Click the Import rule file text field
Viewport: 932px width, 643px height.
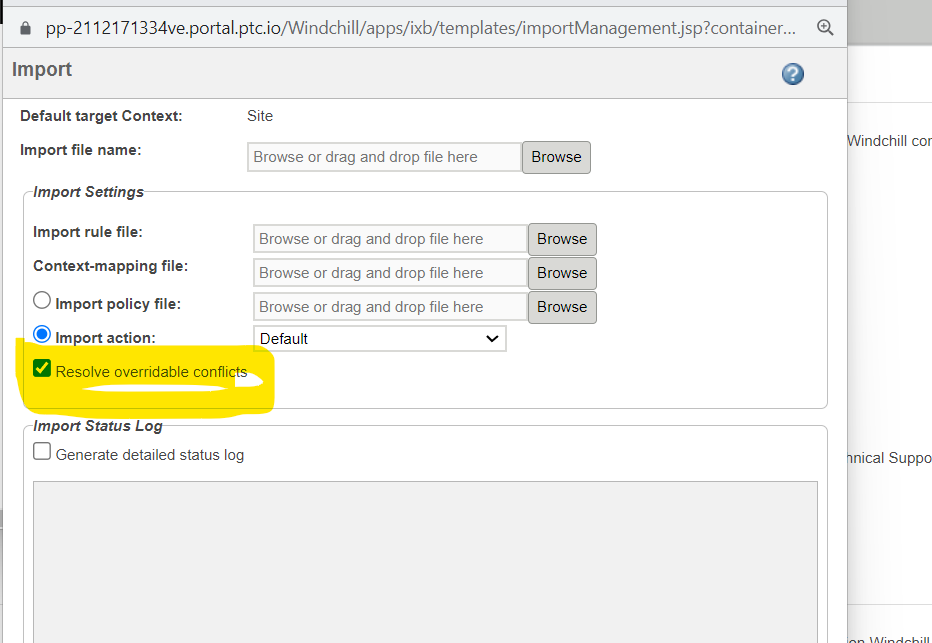389,239
